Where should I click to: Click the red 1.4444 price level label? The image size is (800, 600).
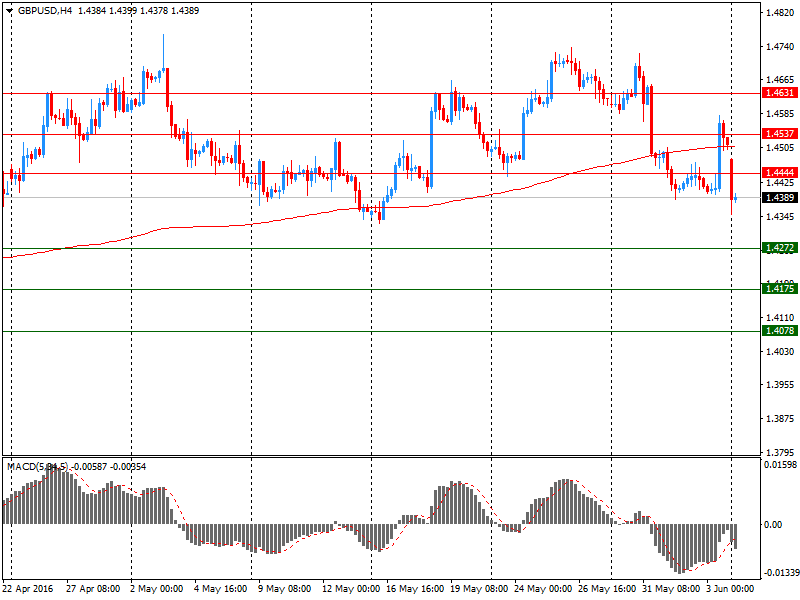[780, 173]
